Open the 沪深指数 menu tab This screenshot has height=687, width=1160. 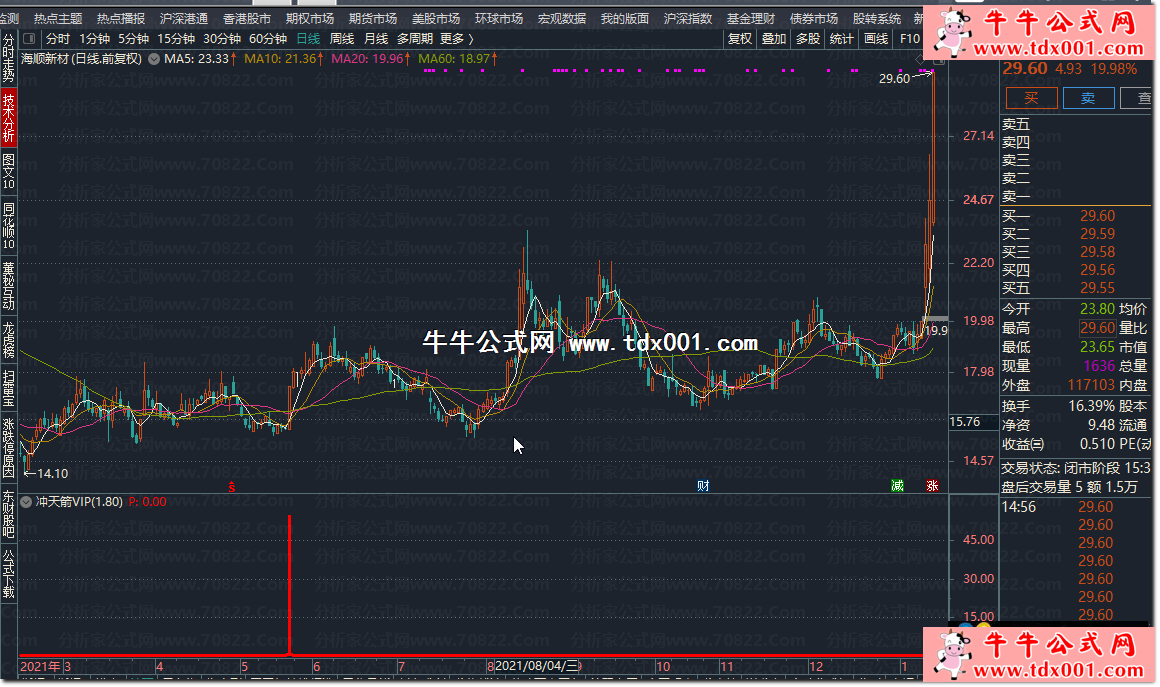[x=688, y=19]
